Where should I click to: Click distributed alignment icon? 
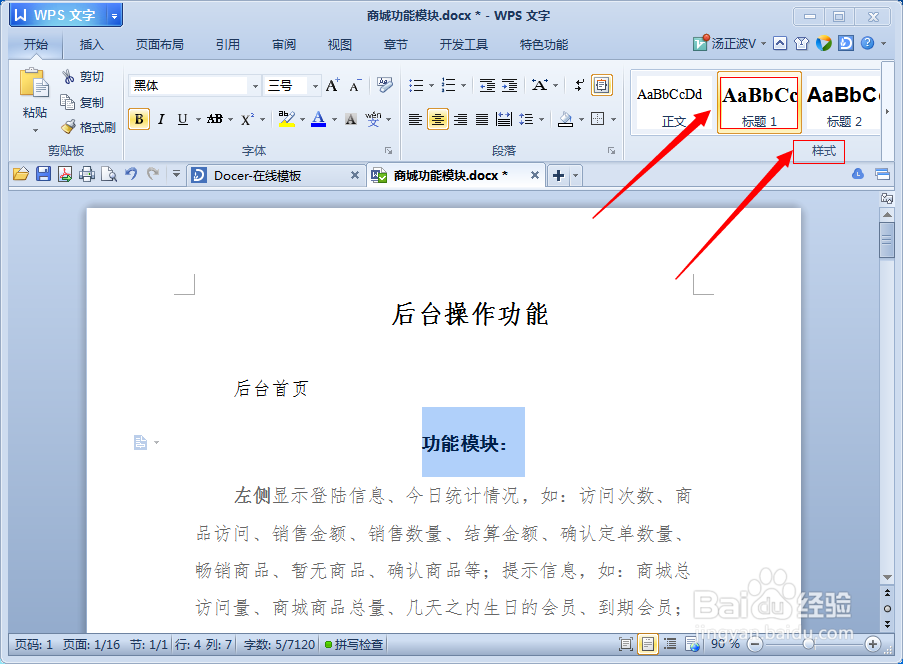504,120
